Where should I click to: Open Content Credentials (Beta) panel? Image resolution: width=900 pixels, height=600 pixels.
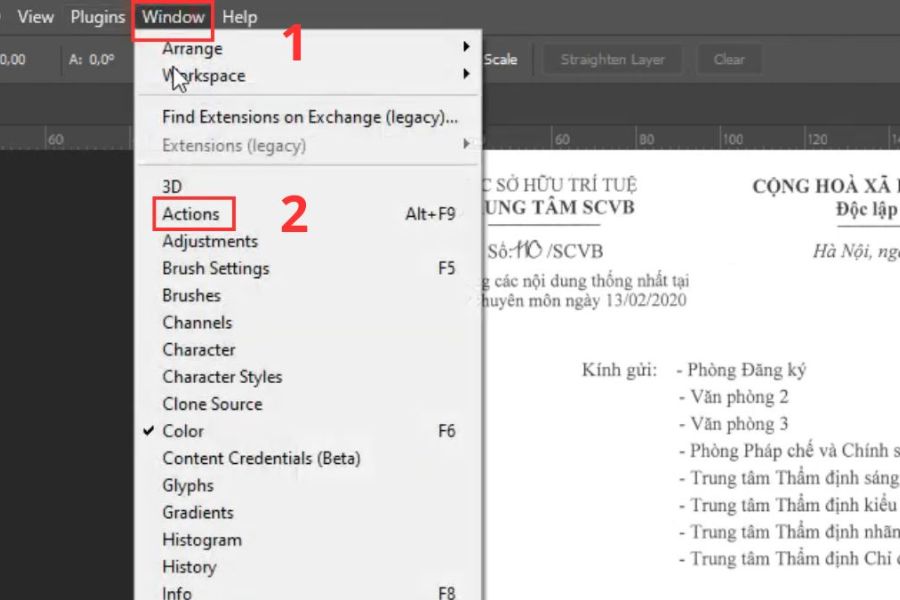(261, 458)
